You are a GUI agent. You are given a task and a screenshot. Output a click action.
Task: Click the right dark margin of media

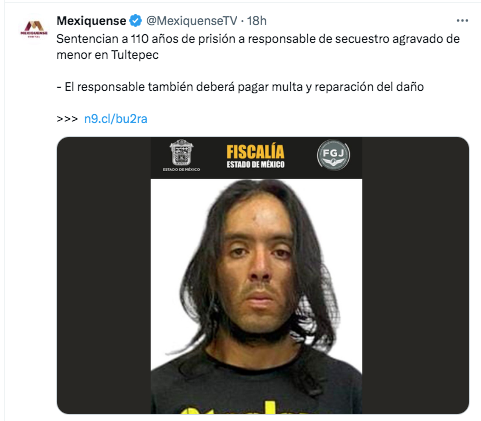tap(415, 275)
